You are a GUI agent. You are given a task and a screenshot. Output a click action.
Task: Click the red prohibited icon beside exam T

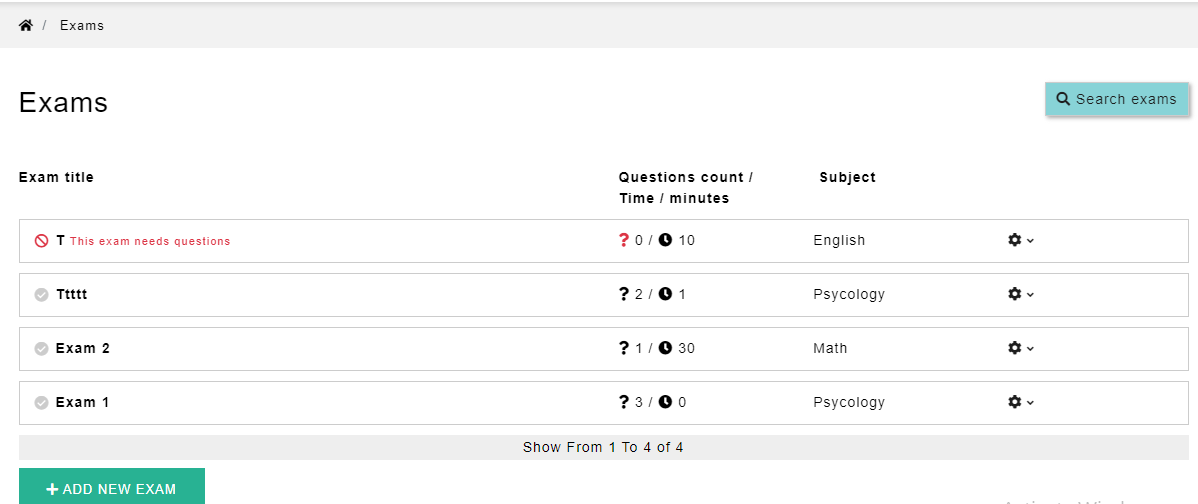(42, 241)
